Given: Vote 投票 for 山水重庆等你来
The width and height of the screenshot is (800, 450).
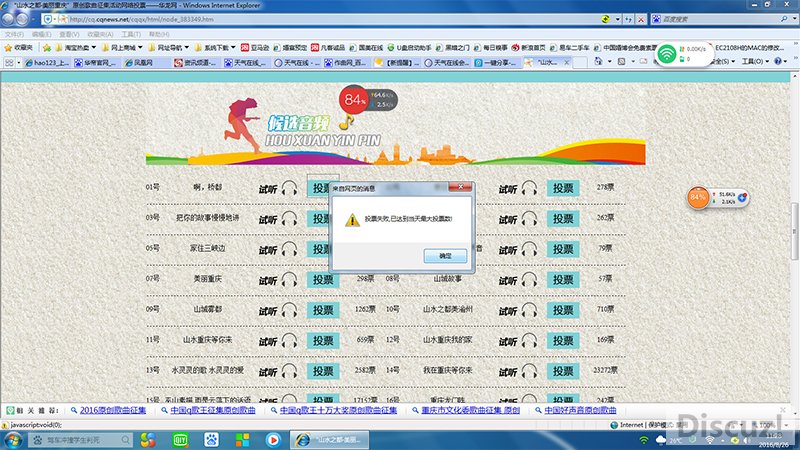Looking at the screenshot, I should [323, 341].
